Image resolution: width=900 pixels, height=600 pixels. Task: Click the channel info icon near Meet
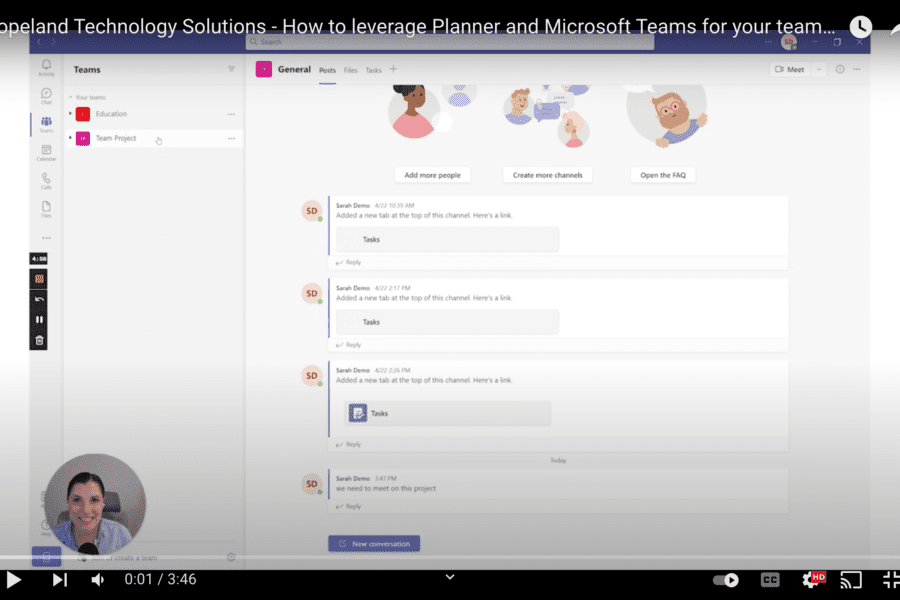[x=840, y=69]
